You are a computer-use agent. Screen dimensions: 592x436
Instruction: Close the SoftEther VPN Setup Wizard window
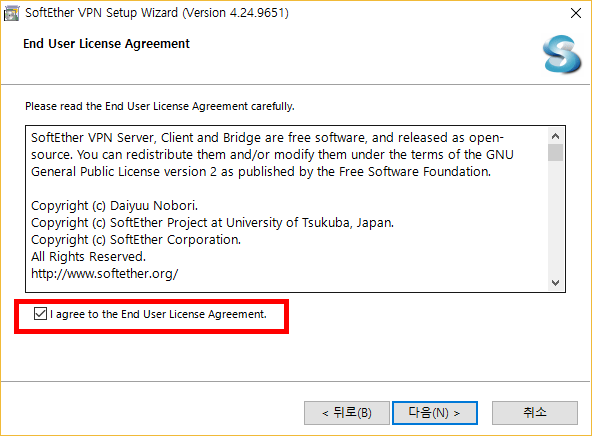(x=576, y=13)
